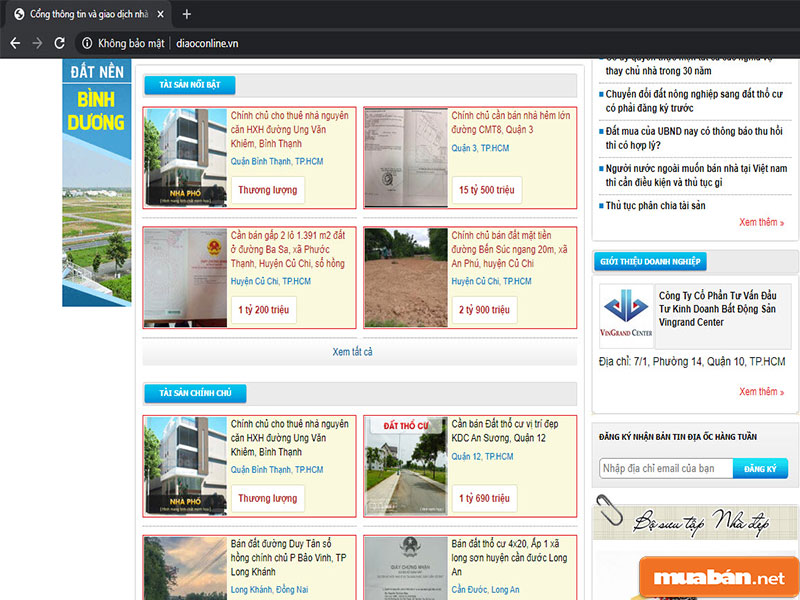The image size is (800, 600).
Task: Open article Chuyển đổi đất nông nghiệp sang đất thổ cư
Action: coord(694,101)
